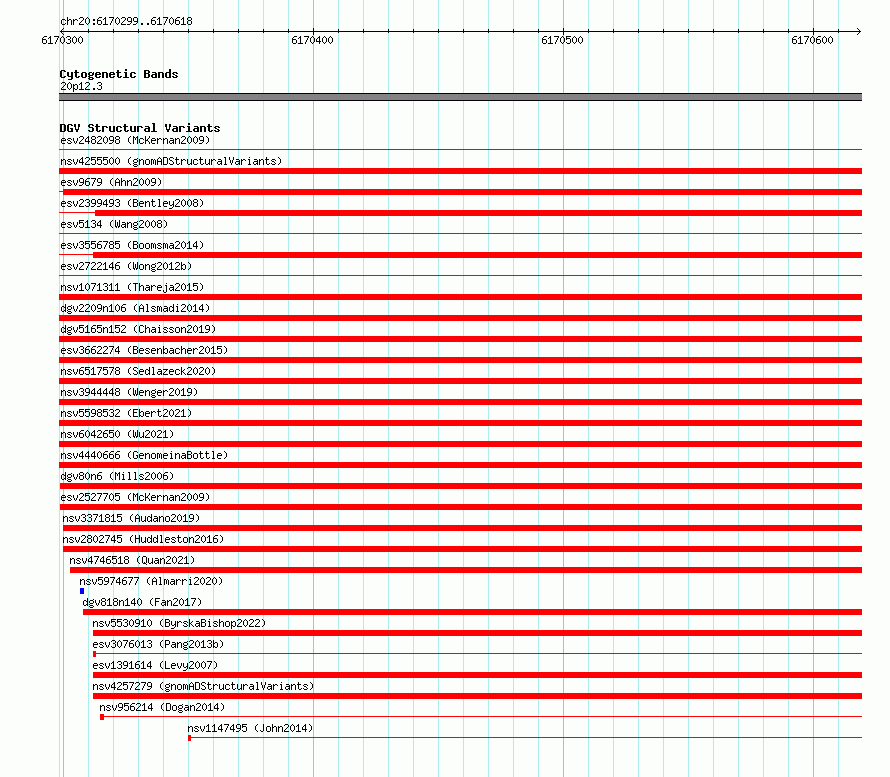
Task: Click ruler position 6170600
Action: 812,40
